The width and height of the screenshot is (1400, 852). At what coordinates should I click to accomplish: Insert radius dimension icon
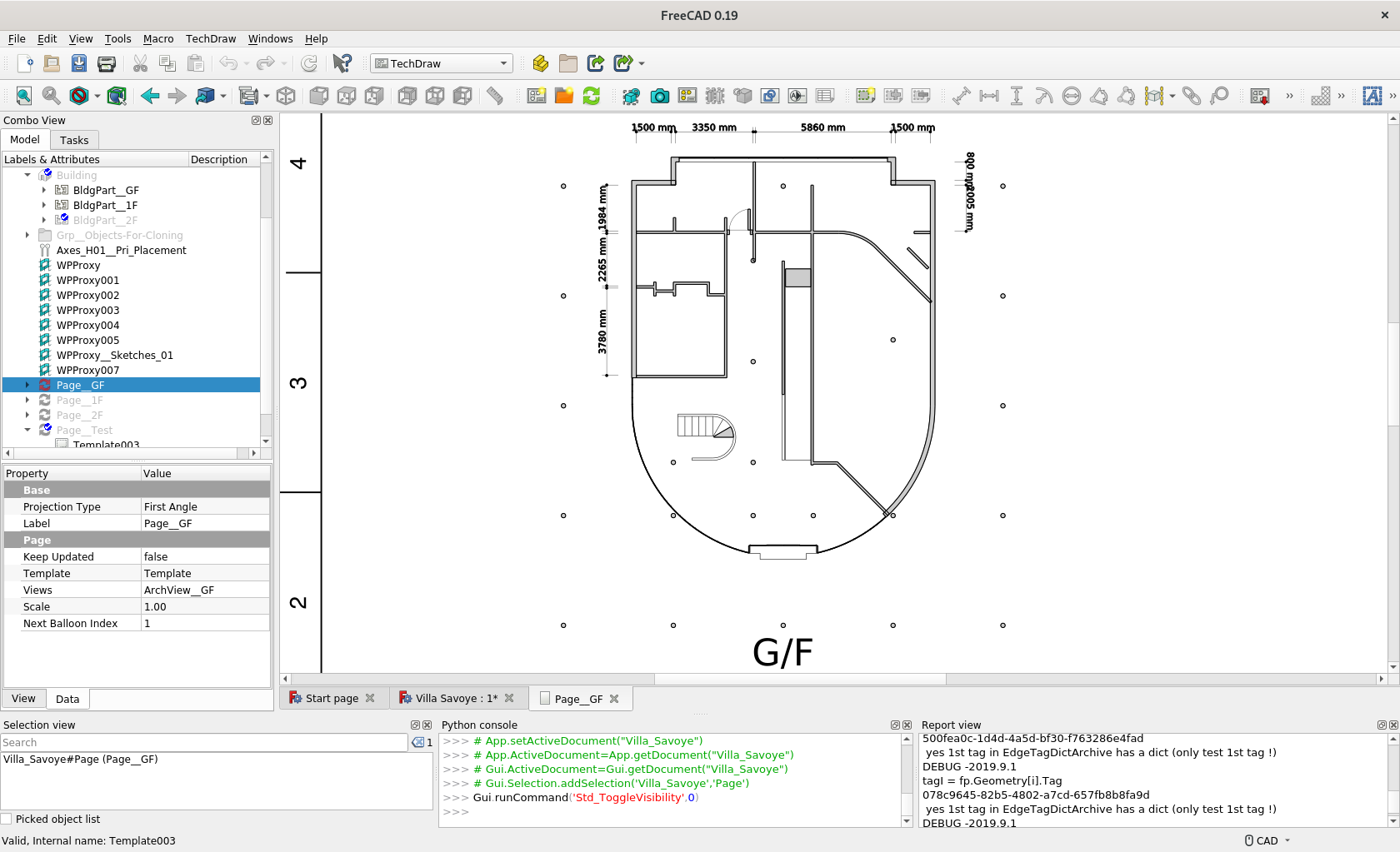point(1044,96)
